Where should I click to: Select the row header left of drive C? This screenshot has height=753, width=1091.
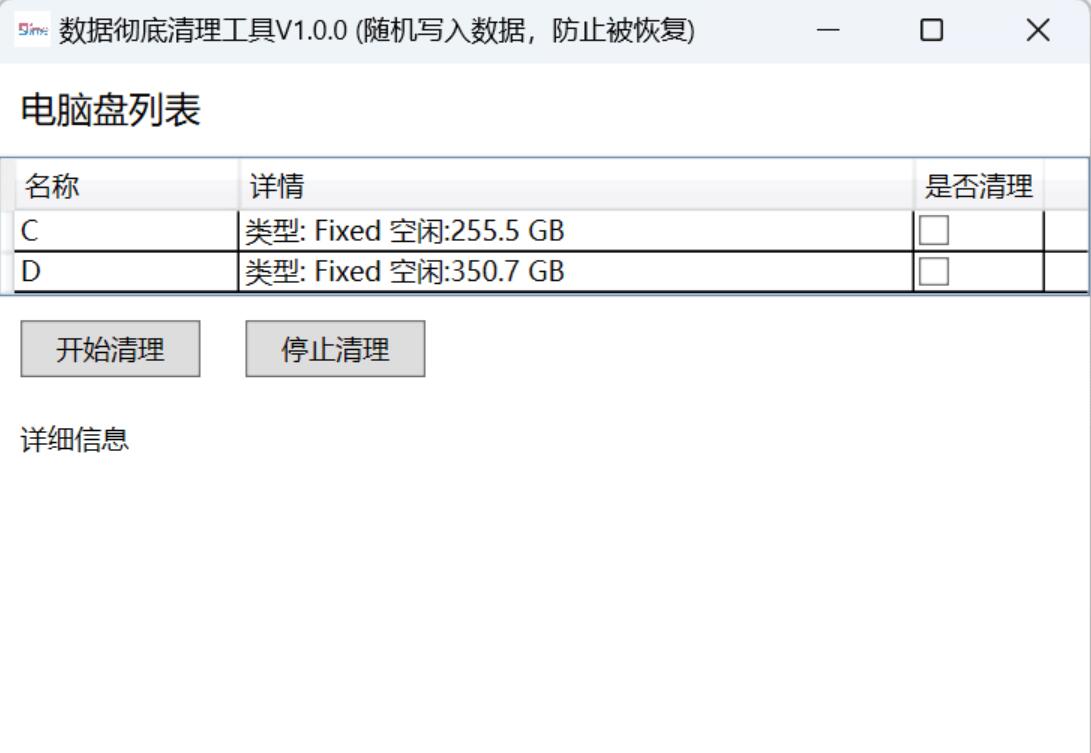click(7, 231)
